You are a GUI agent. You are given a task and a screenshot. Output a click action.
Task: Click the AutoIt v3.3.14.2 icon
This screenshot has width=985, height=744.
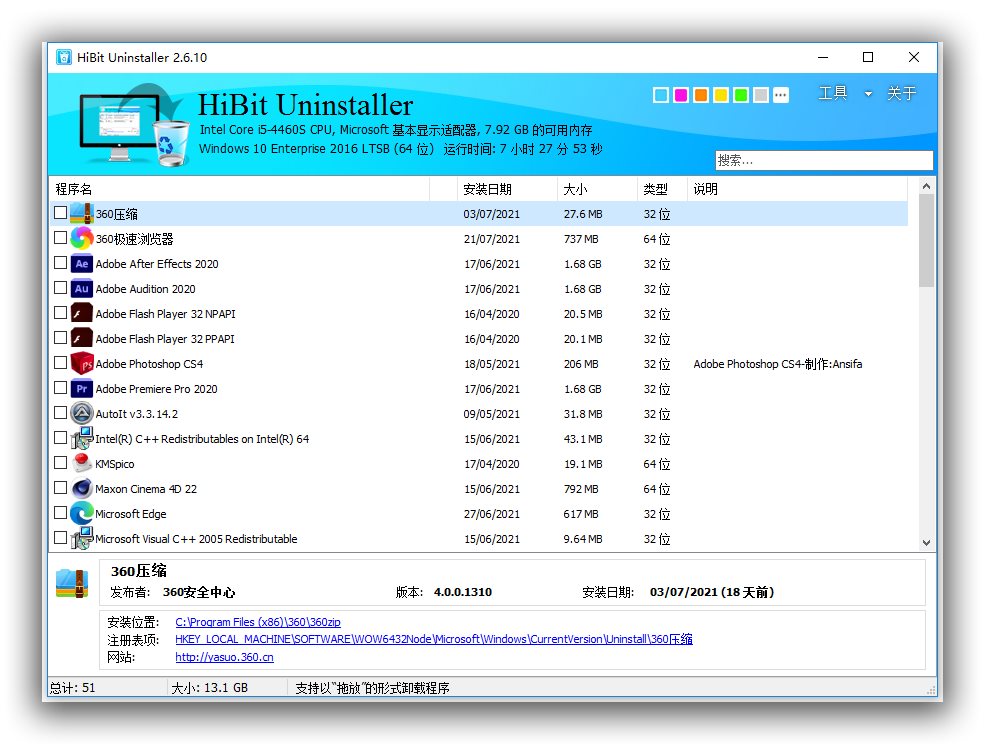click(x=82, y=413)
